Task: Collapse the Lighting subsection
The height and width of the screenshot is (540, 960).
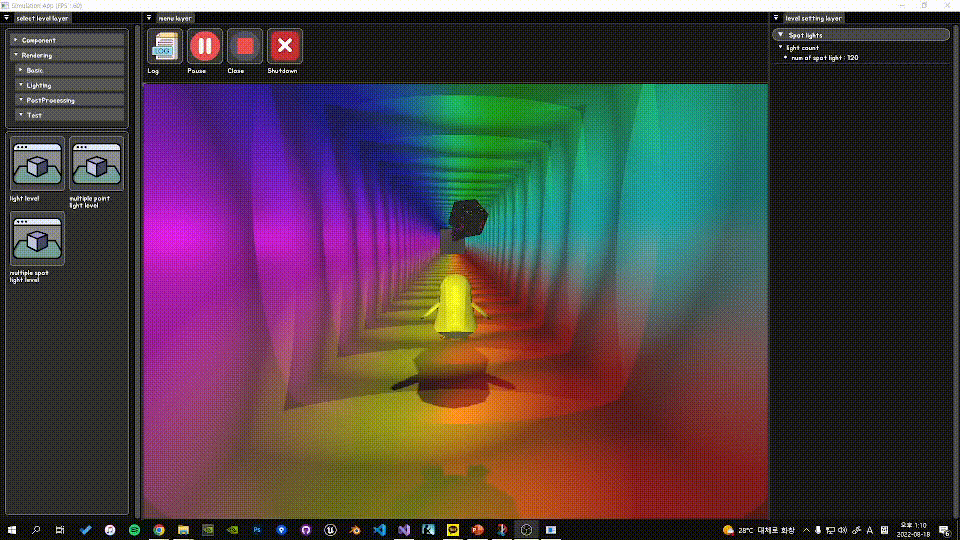Action: (x=70, y=85)
